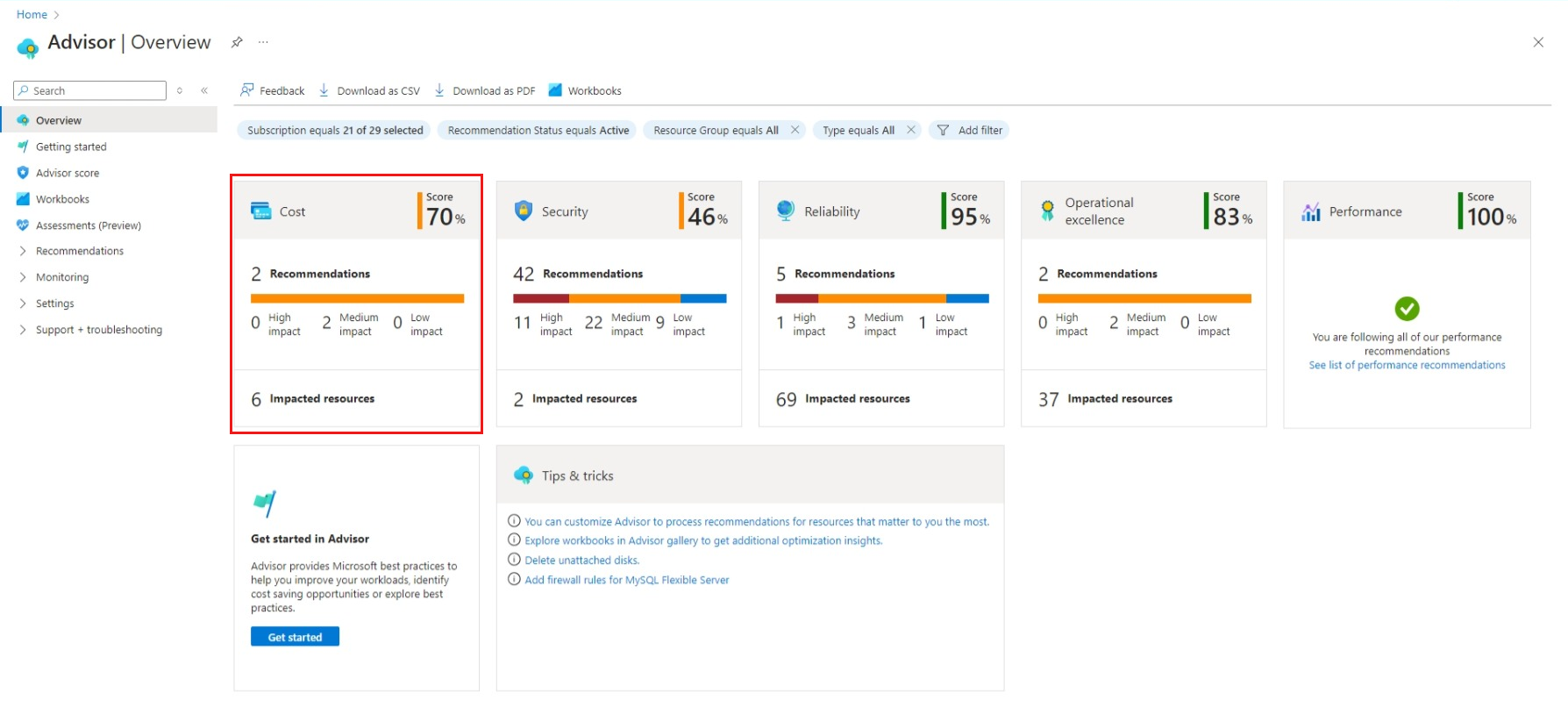
Task: Open Add firewall rules for MySQL Flexible Server
Action: coord(626,579)
